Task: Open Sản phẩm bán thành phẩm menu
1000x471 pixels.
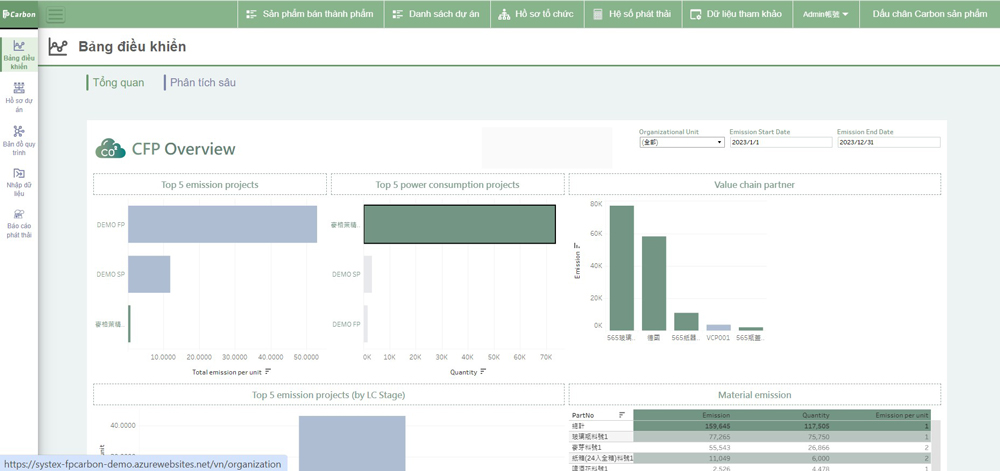Action: click(x=309, y=14)
